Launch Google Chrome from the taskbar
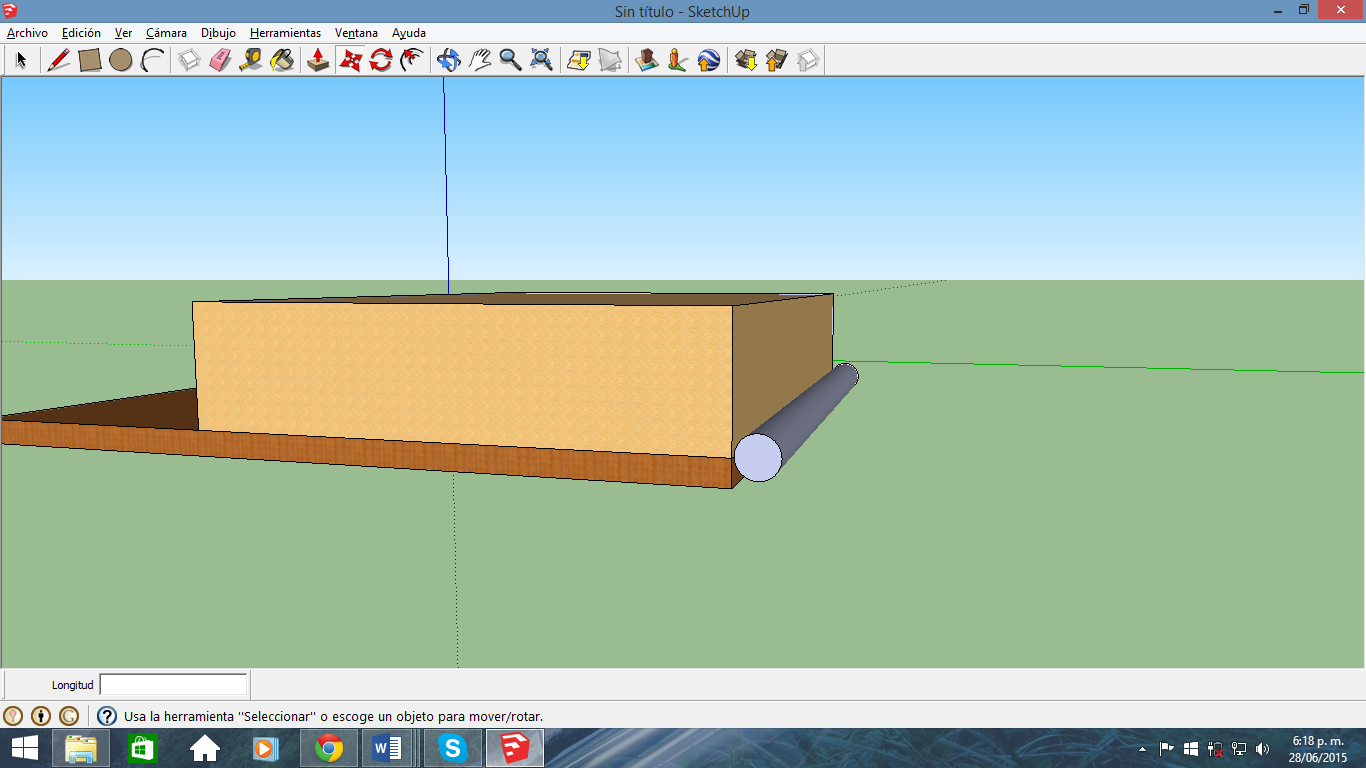The width and height of the screenshot is (1366, 768). (329, 748)
